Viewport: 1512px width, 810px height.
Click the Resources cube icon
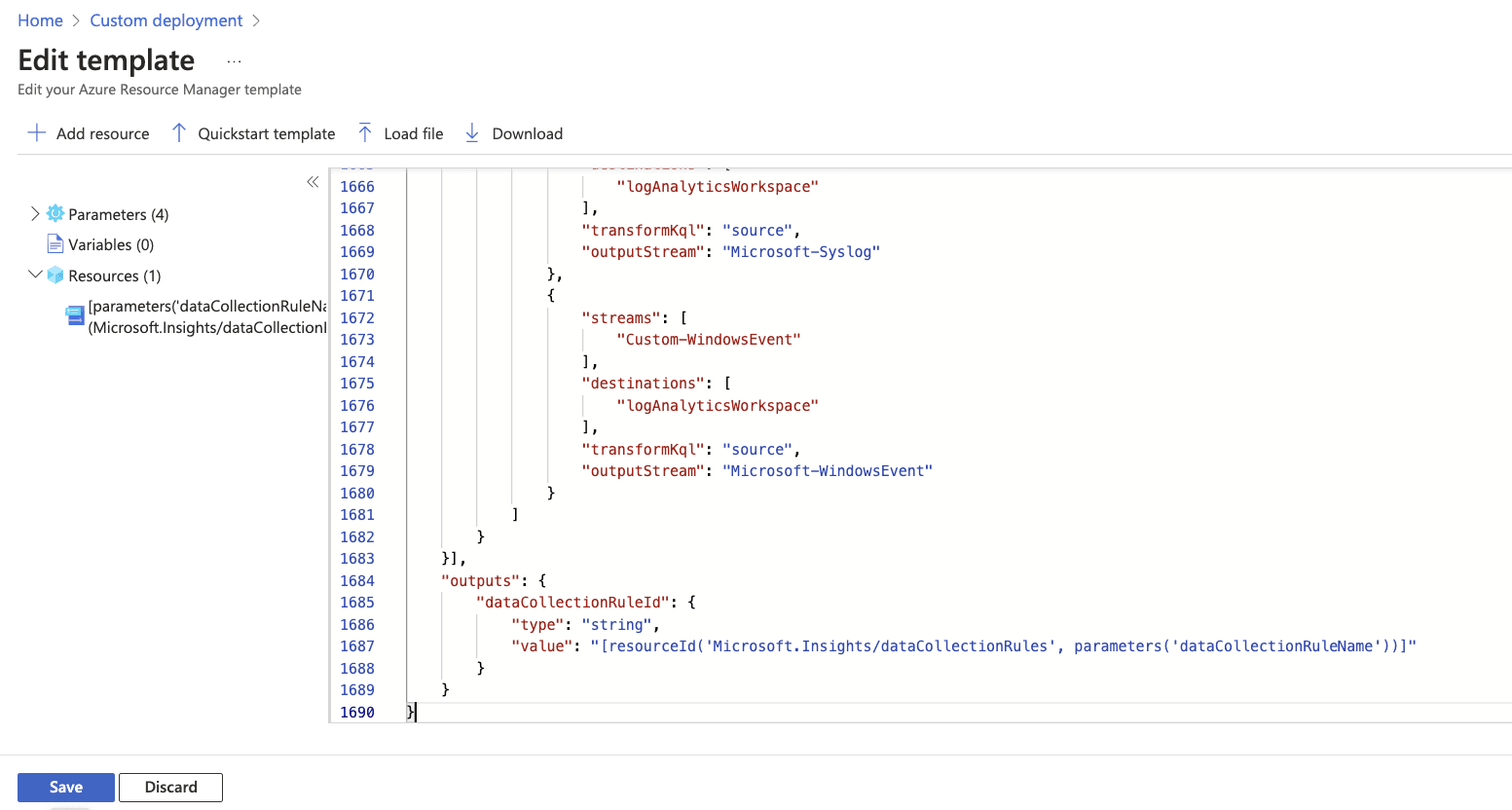point(55,276)
